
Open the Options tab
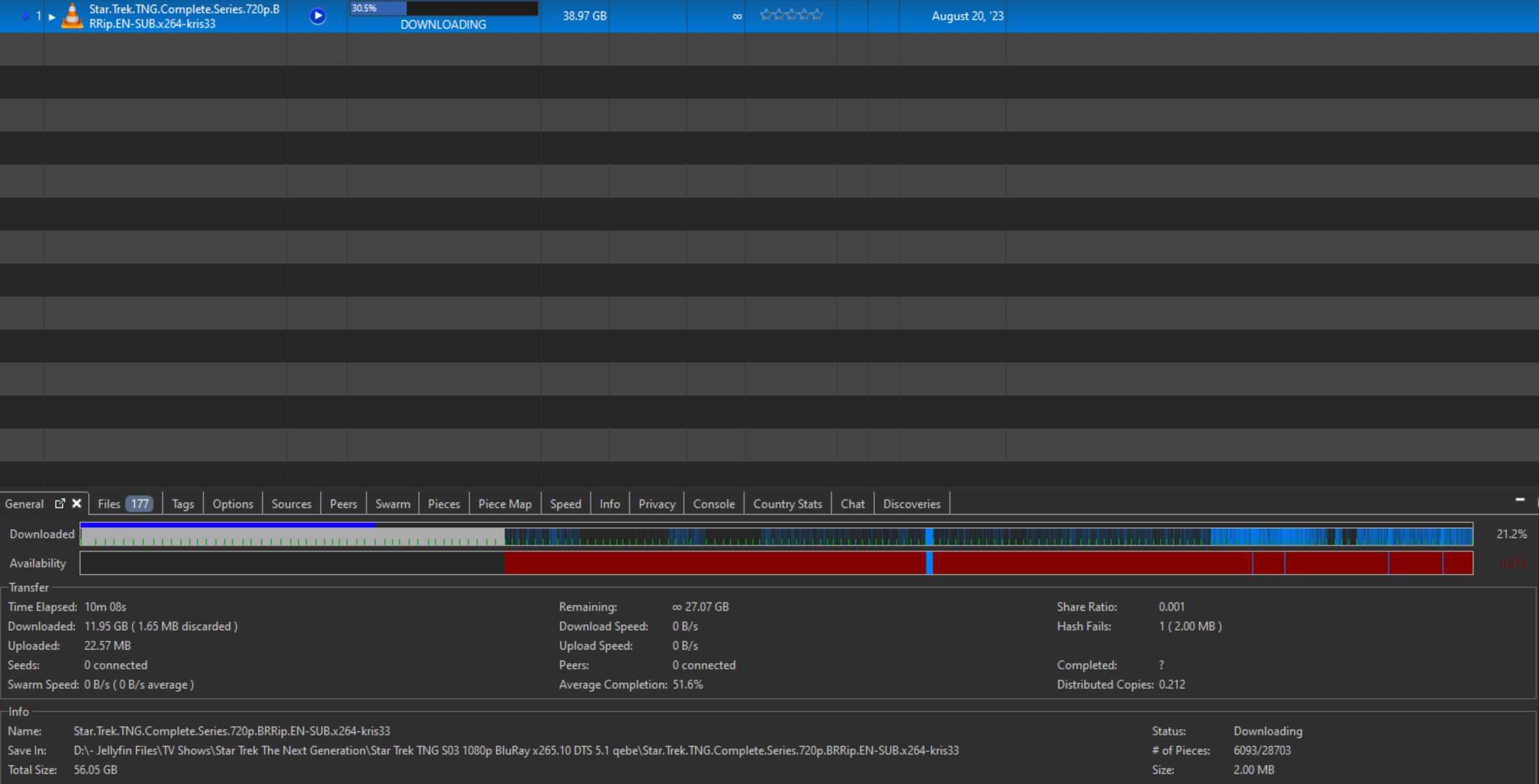point(232,504)
